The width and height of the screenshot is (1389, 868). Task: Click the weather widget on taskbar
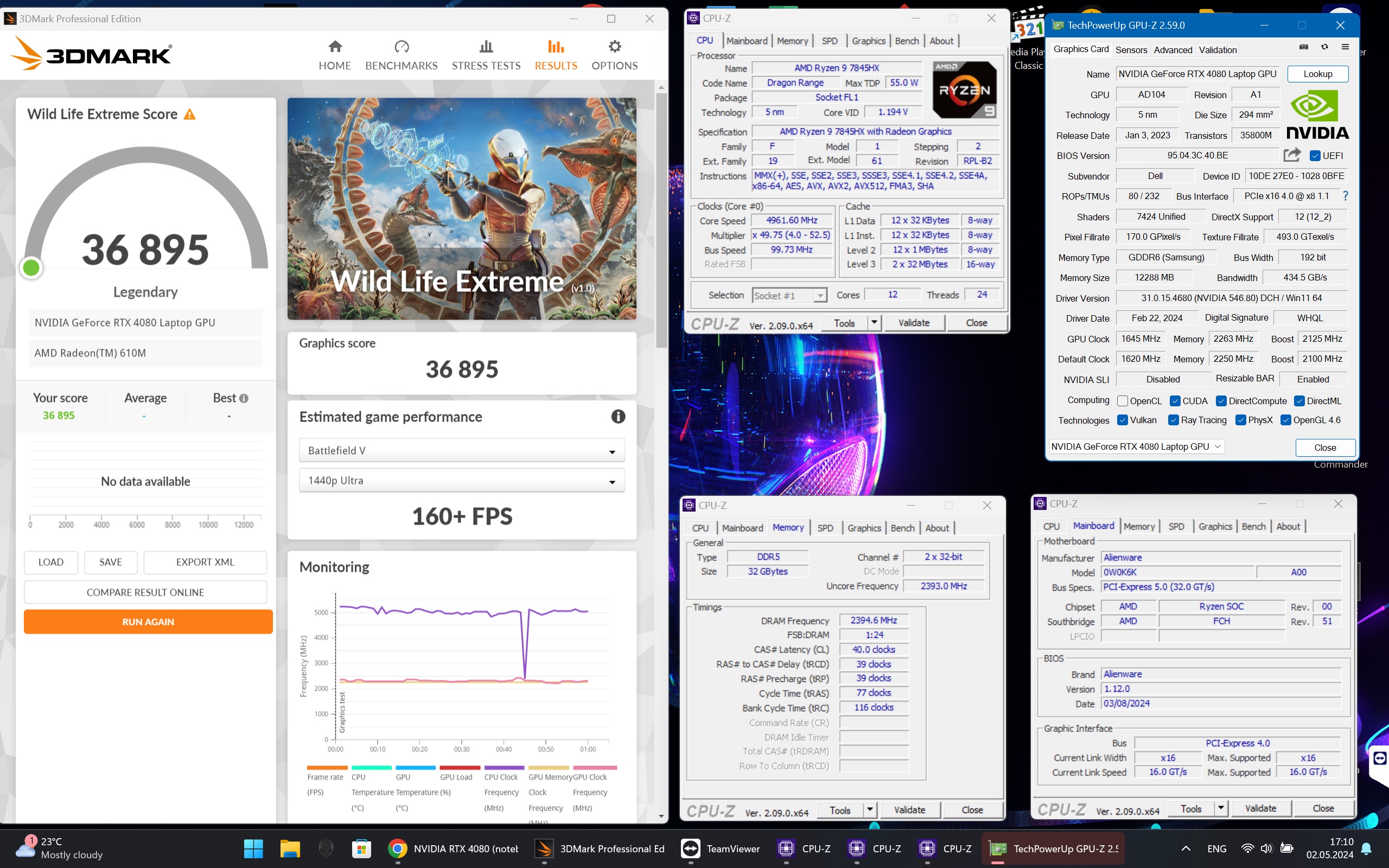(59, 848)
